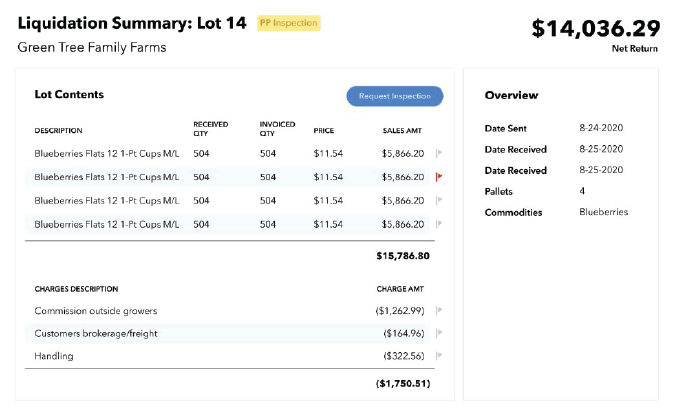Click the $15,786.80 sales total
The image size is (676, 414).
pos(403,256)
